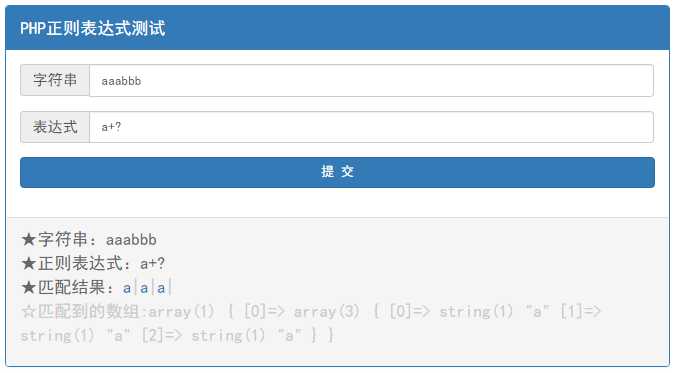The height and width of the screenshot is (373, 674).
Task: Click the ★字符串：aaabbb result line
Action: click(x=89, y=239)
